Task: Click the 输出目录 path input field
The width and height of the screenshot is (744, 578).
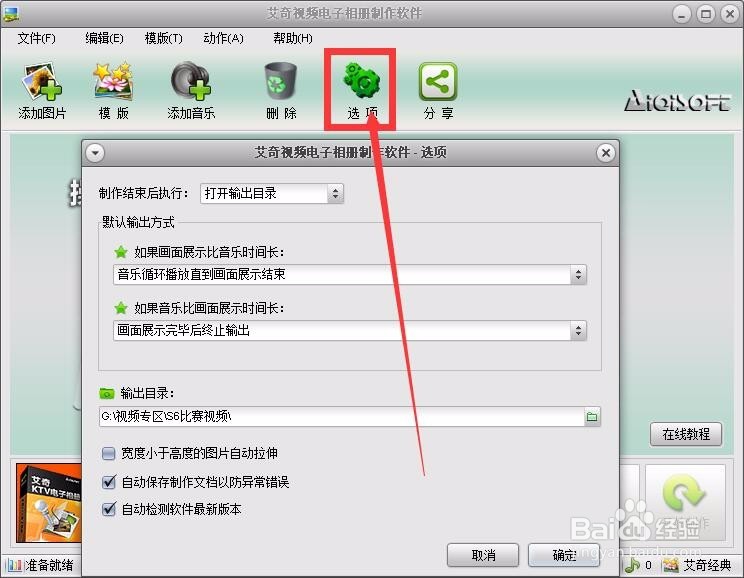Action: click(342, 417)
